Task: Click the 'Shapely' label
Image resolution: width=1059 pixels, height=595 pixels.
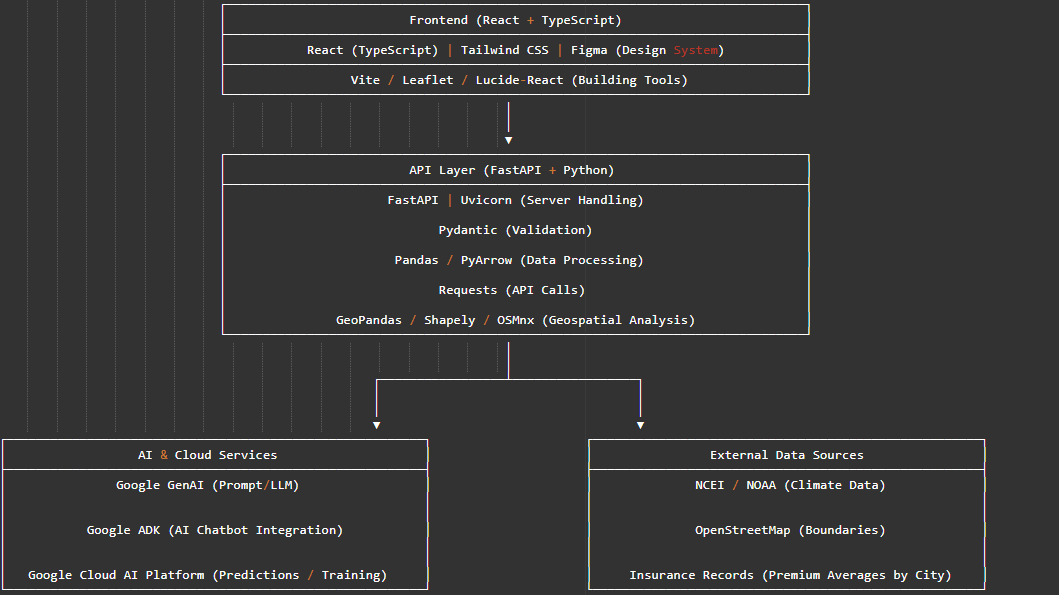Action: 449,320
